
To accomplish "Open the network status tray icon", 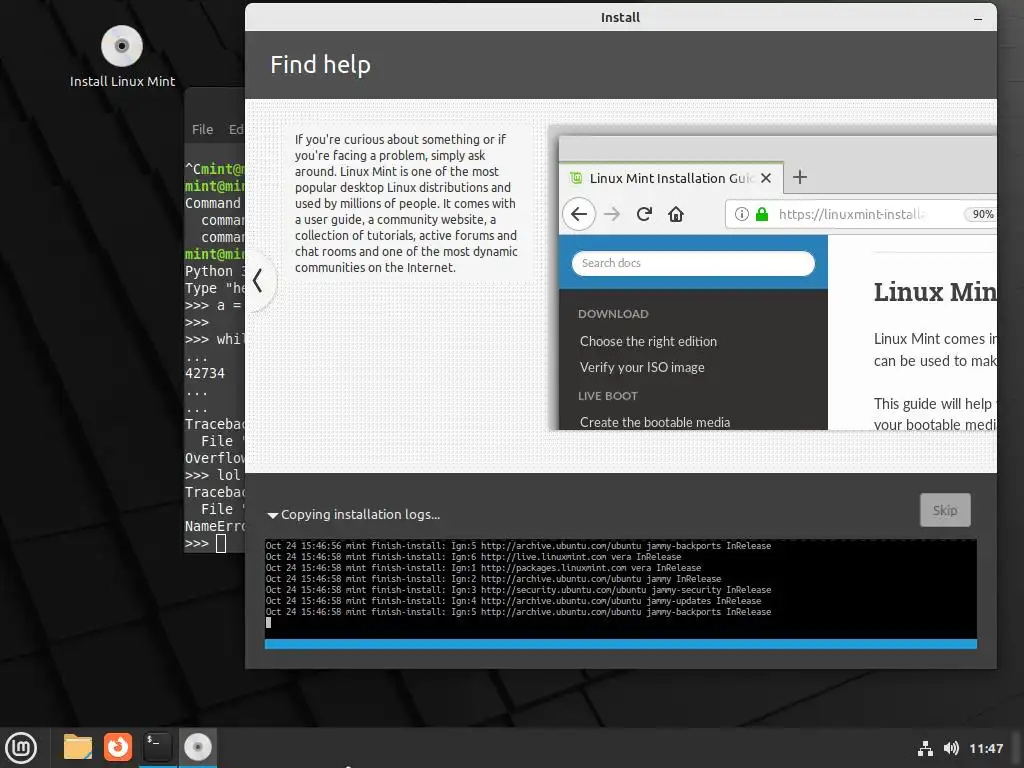I will (925, 748).
